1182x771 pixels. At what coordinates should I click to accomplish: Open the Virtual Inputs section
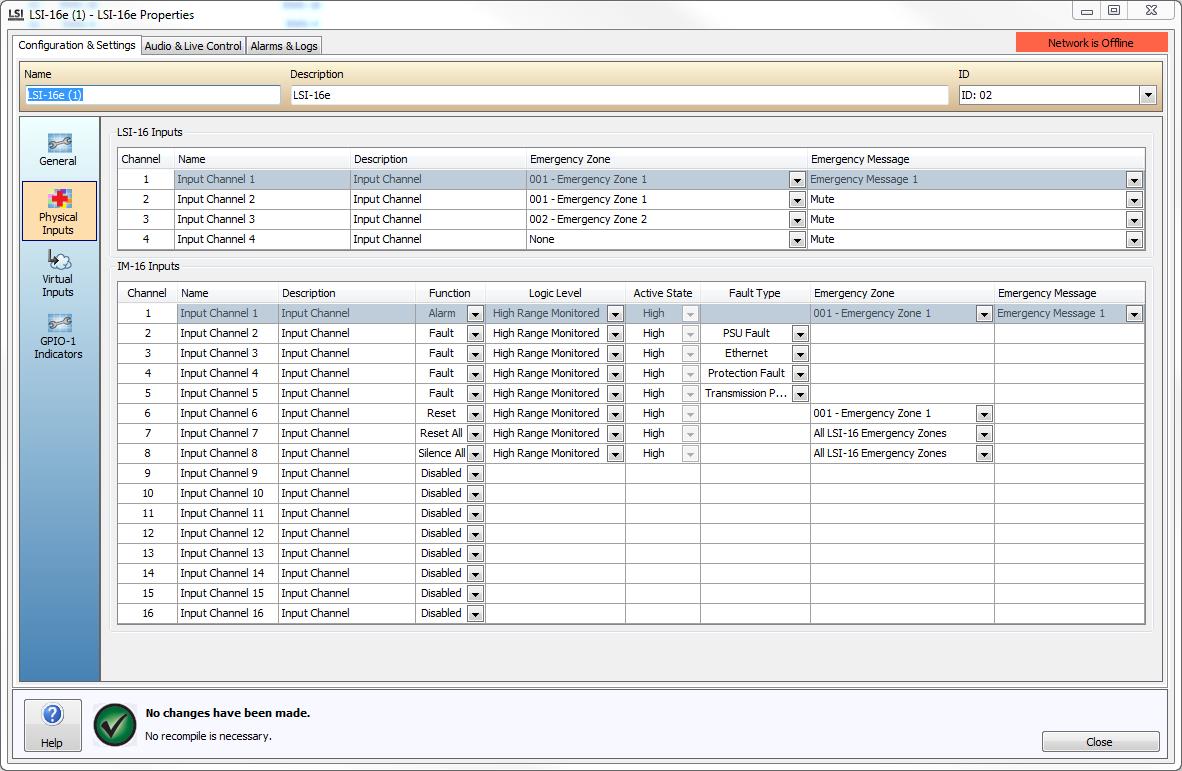[58, 274]
